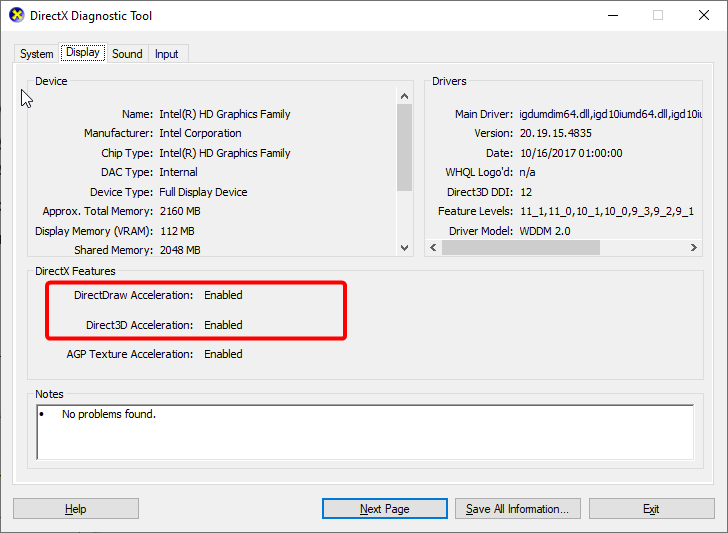Switch to the System tab
The image size is (728, 533).
pyautogui.click(x=37, y=54)
